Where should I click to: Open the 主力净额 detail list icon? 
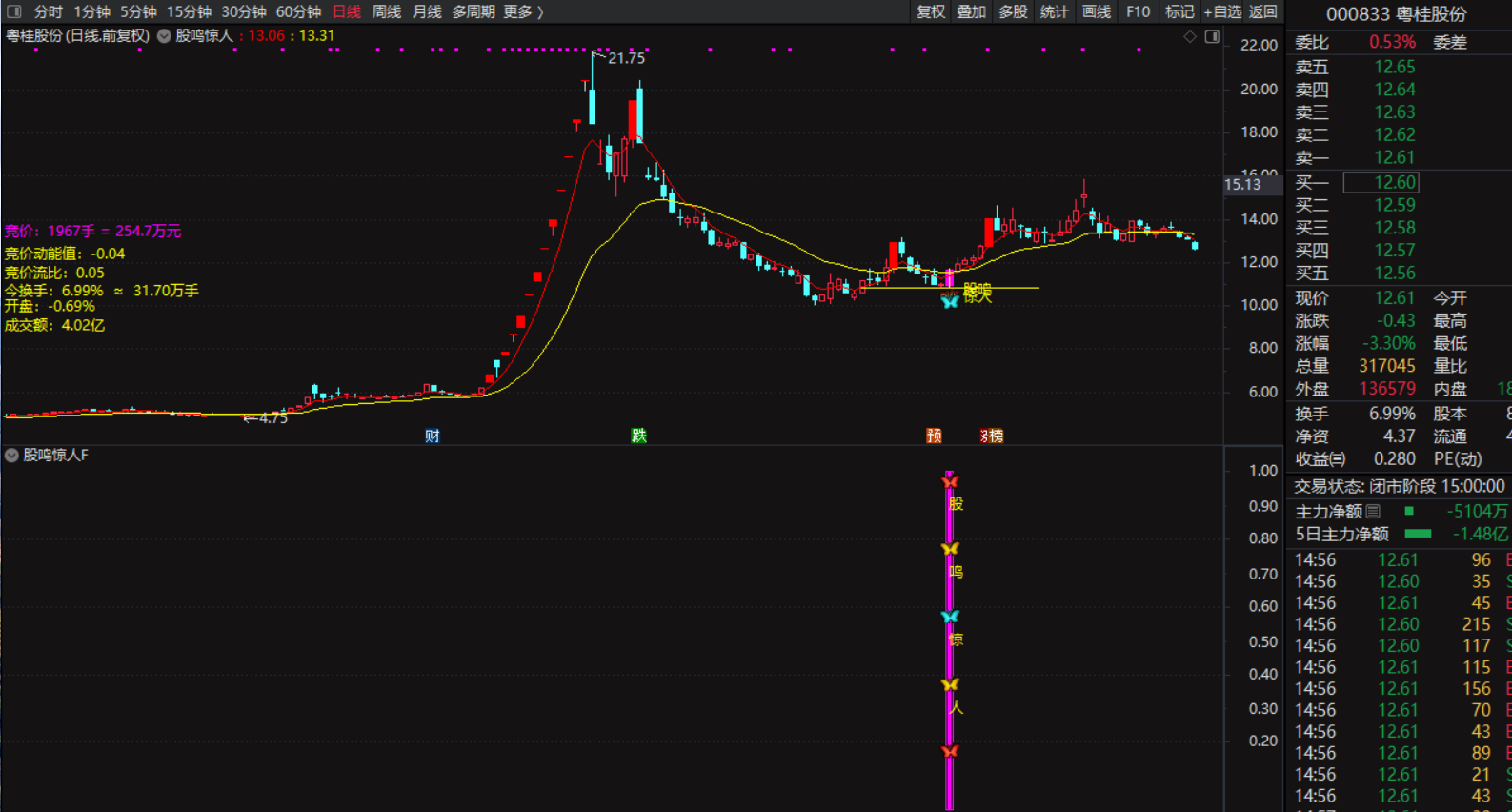coord(1373,512)
